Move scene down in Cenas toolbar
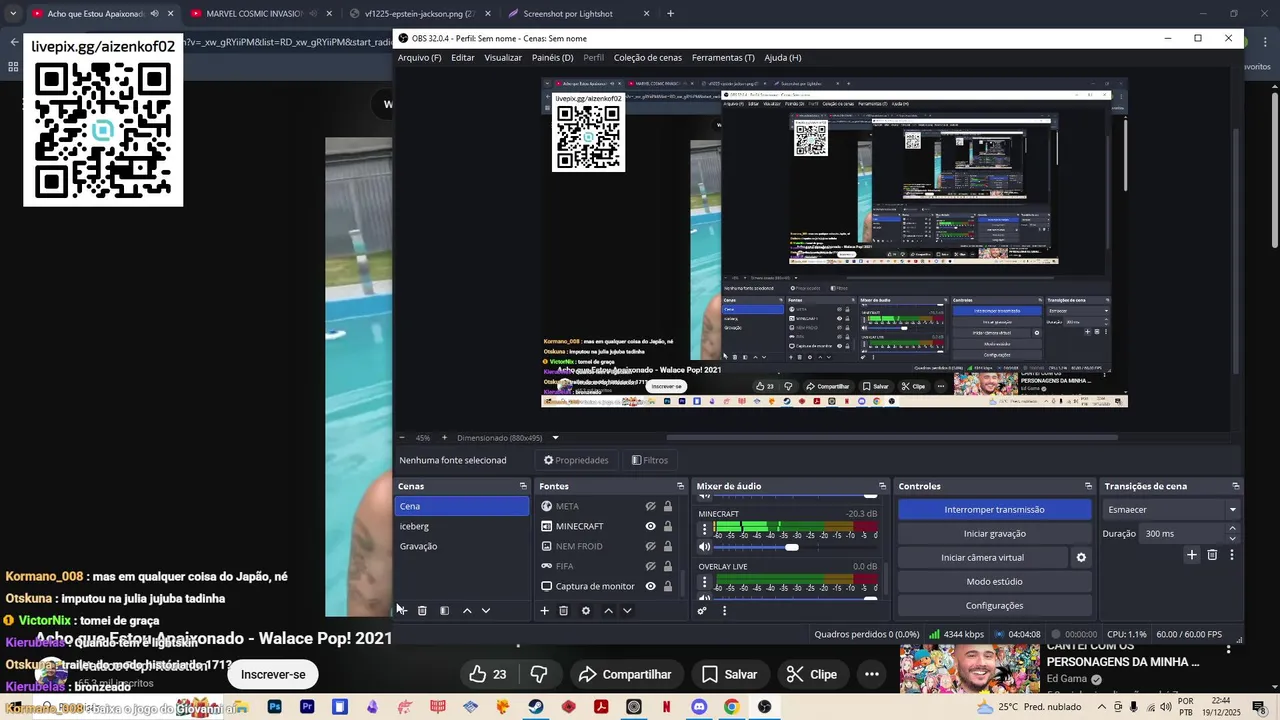The height and width of the screenshot is (720, 1280). [x=486, y=610]
